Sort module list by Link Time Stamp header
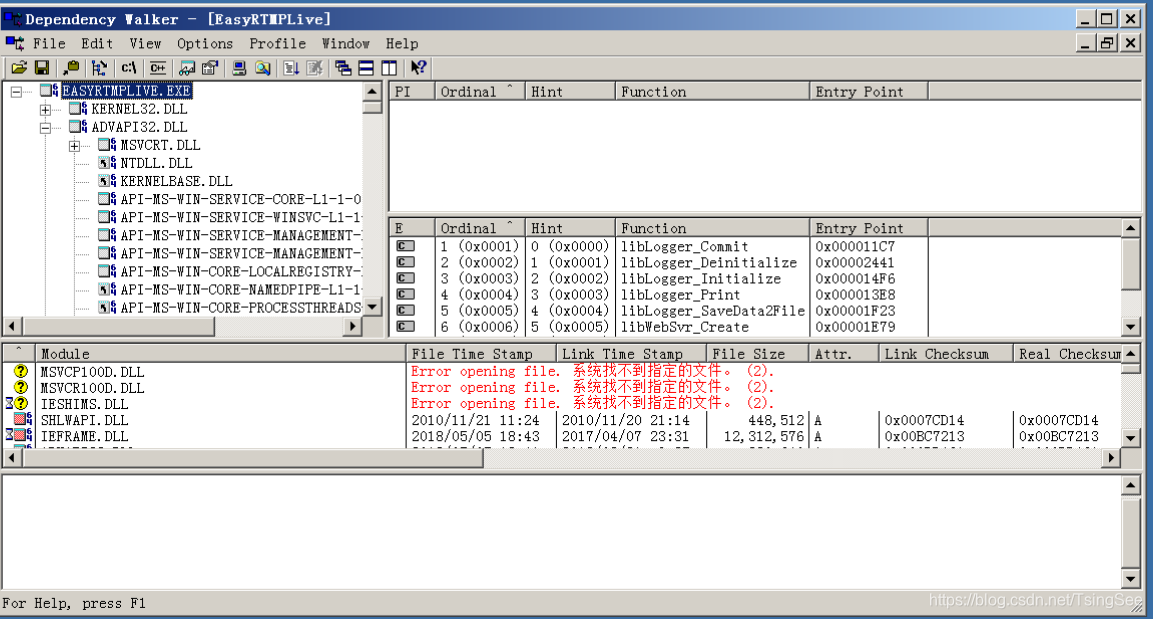The height and width of the screenshot is (619, 1153). coord(631,354)
